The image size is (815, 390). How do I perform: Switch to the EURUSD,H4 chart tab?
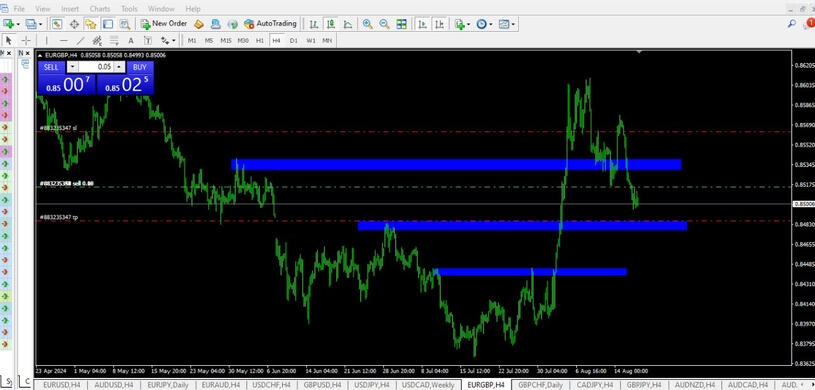[62, 385]
